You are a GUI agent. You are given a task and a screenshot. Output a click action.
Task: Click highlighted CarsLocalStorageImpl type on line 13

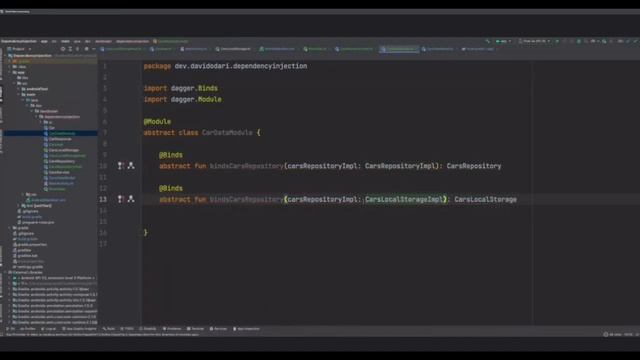[404, 199]
